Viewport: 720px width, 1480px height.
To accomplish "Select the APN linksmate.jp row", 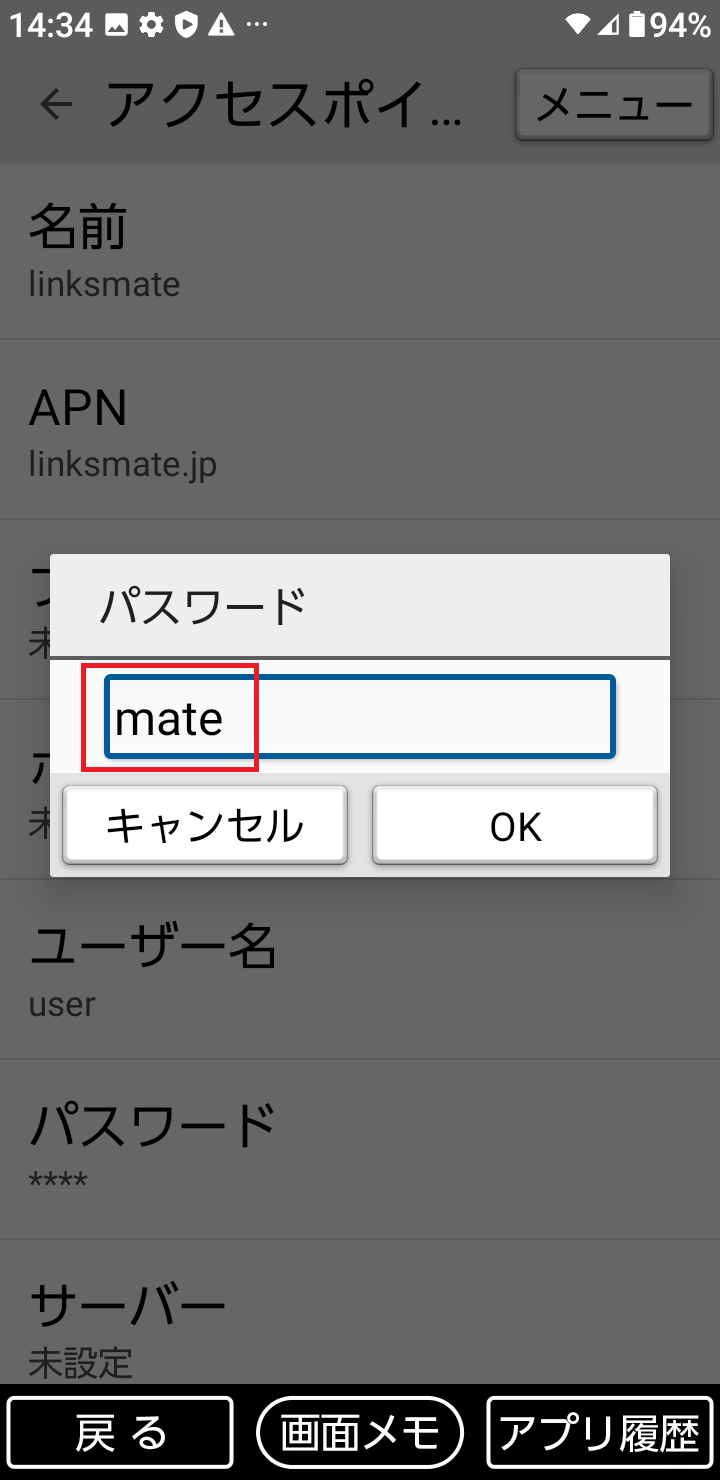I will (x=360, y=430).
